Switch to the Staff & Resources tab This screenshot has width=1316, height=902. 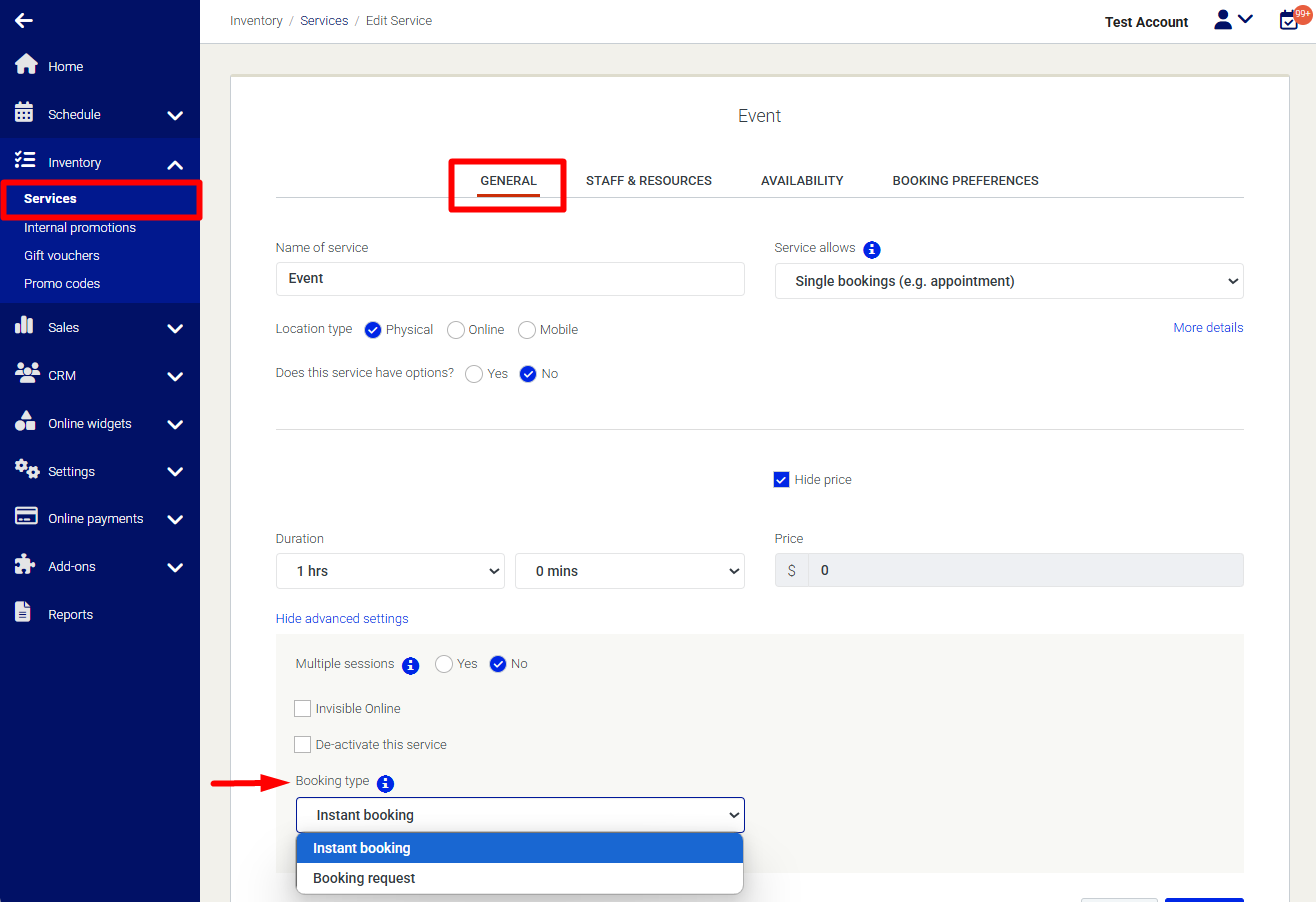[648, 181]
